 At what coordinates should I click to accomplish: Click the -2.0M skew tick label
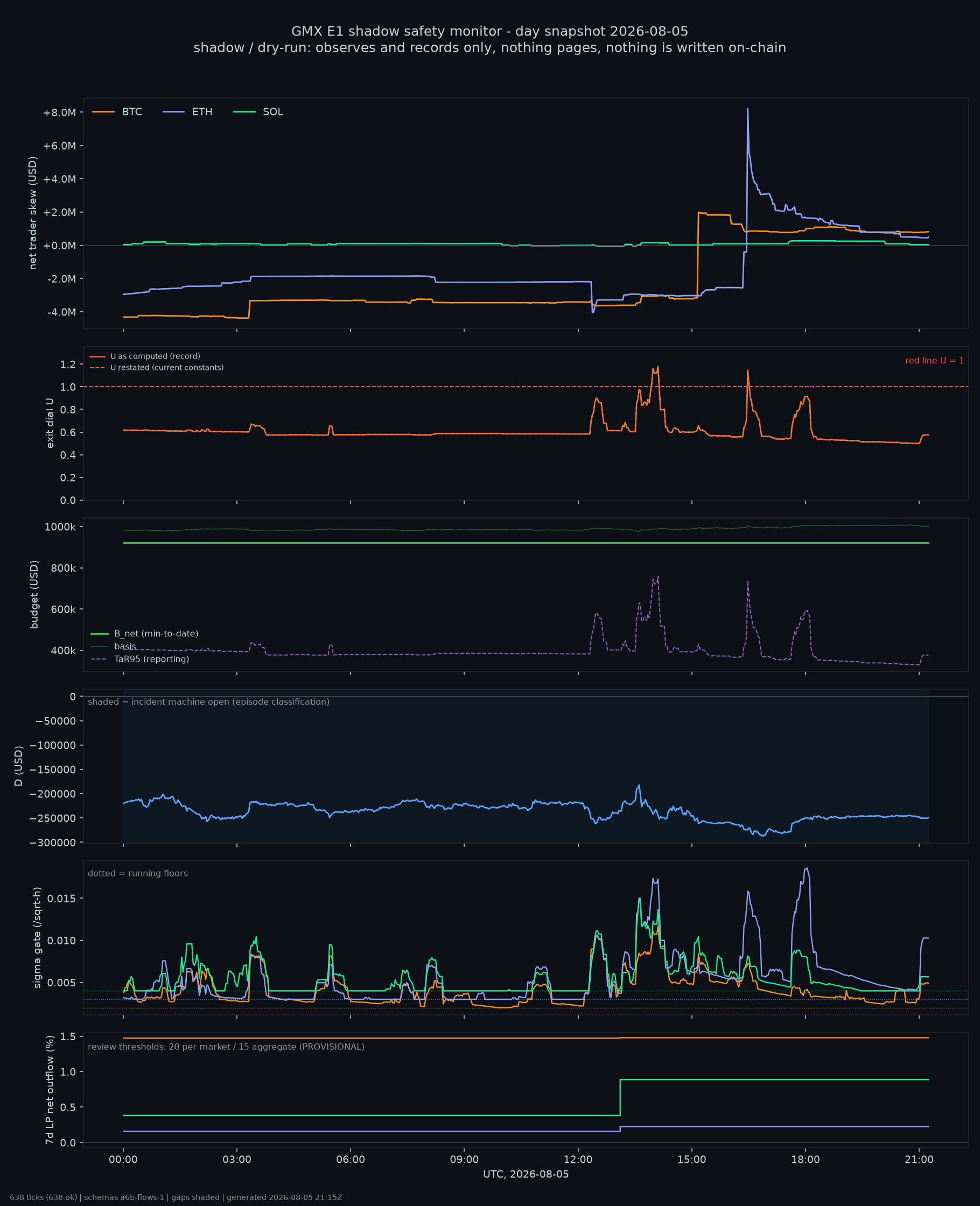point(61,279)
